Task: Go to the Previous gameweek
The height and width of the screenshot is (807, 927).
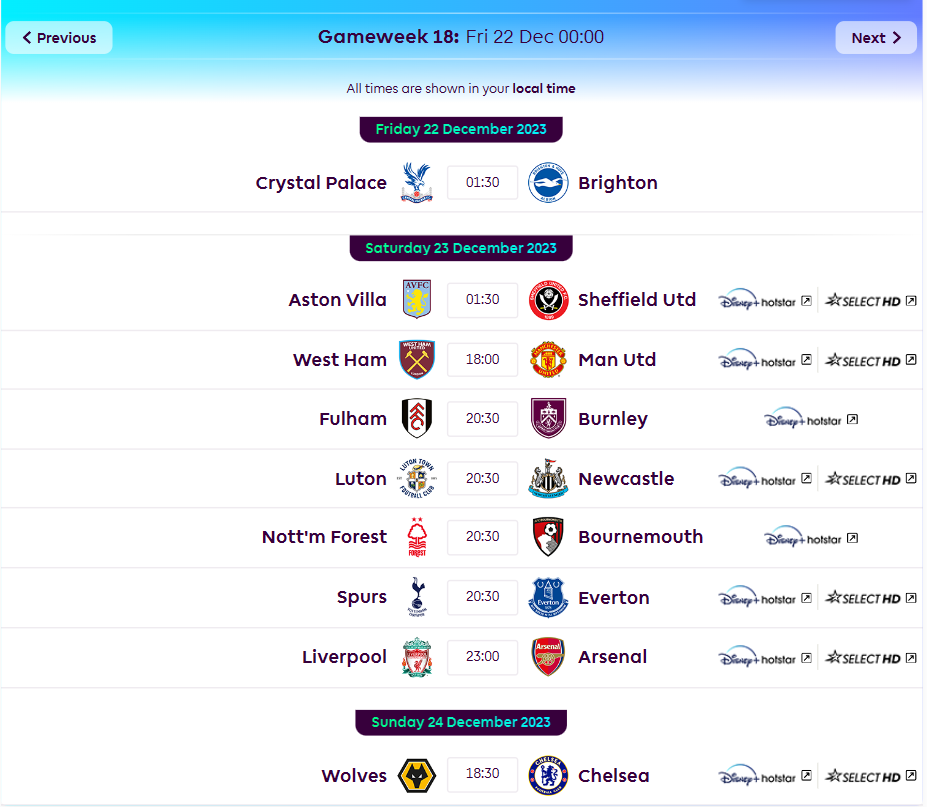Action: coord(59,38)
